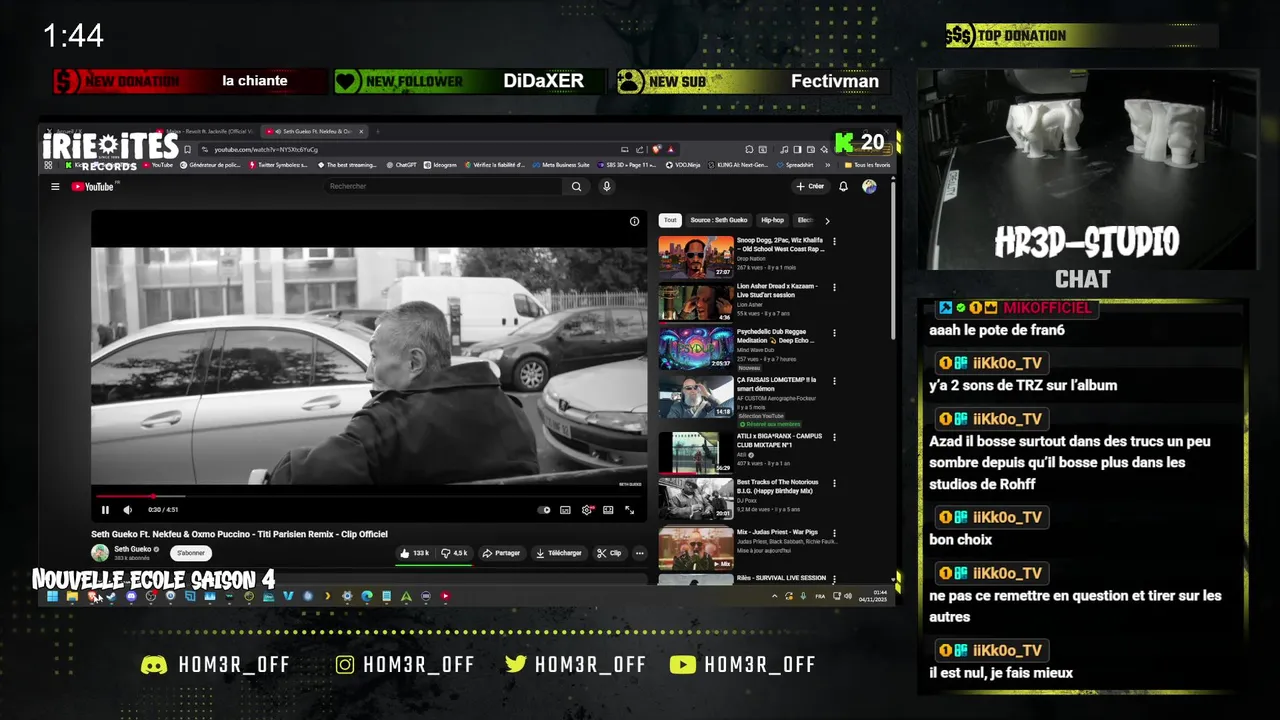Switch to the Seth Gueko Ft. Nekfeu tab
The image size is (1280, 720).
click(x=313, y=131)
